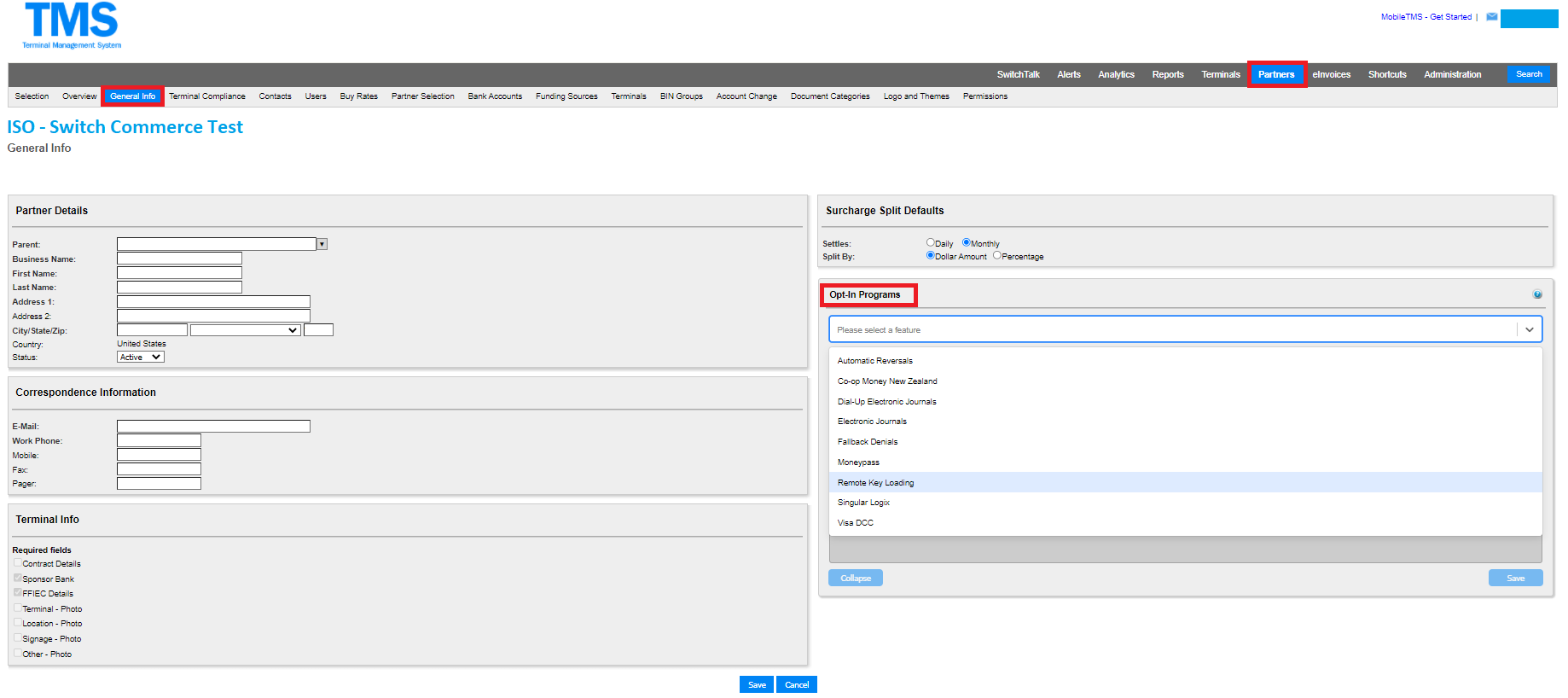Switch to the Overview tab
This screenshot has width=1568, height=698.
(x=79, y=96)
